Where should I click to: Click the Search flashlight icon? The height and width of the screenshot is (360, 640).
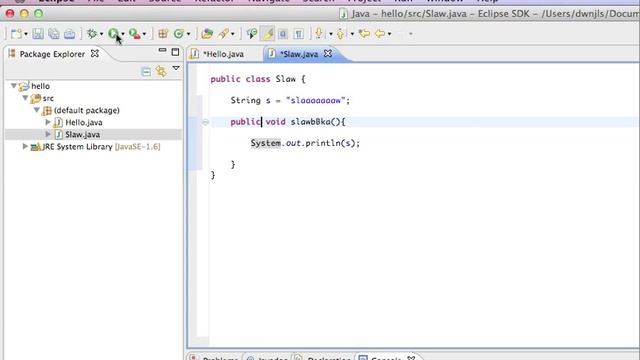[223, 34]
